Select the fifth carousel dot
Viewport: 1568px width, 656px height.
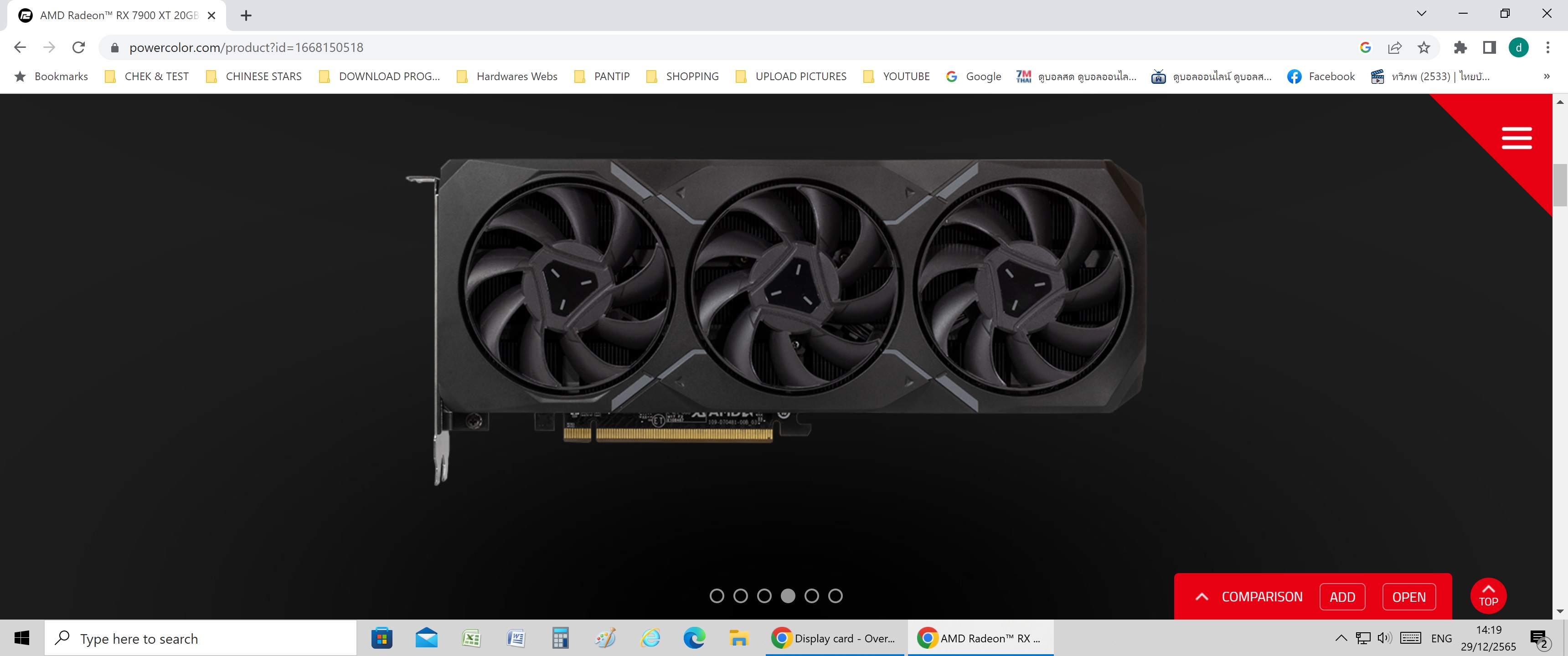(x=811, y=596)
